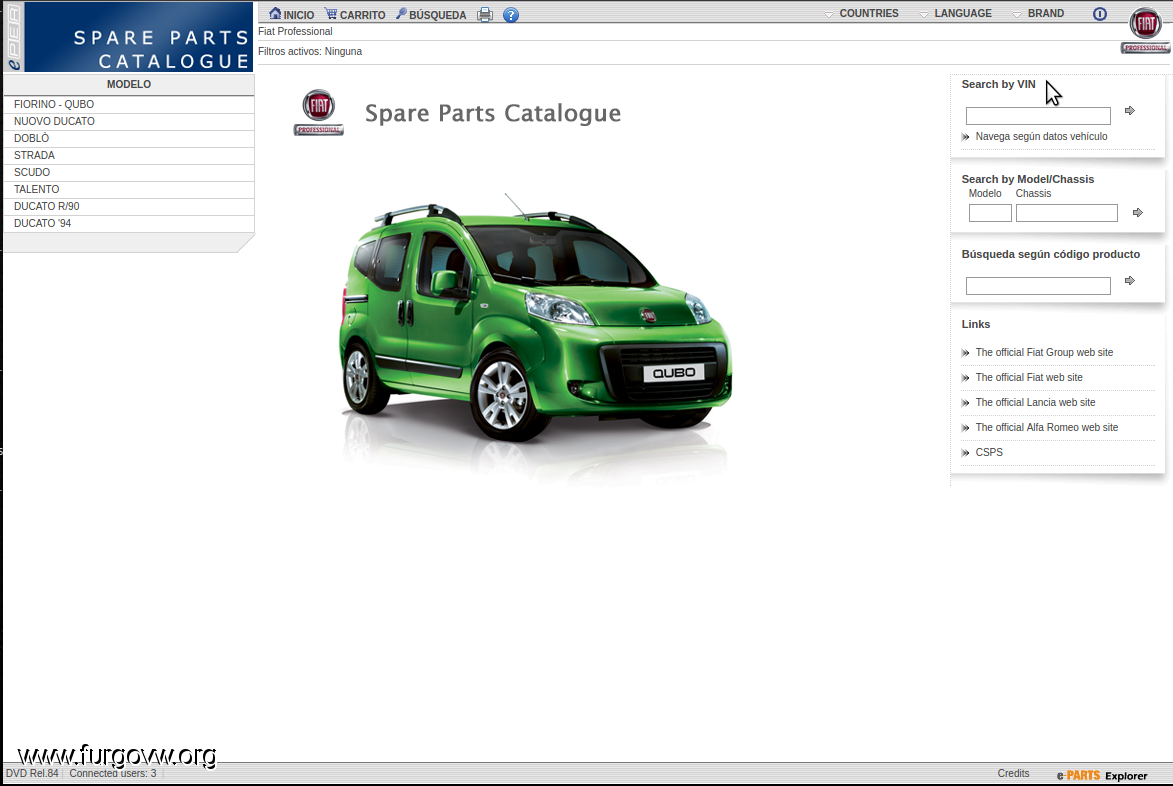Focus the Modelo input field
The image size is (1173, 786).
click(990, 213)
